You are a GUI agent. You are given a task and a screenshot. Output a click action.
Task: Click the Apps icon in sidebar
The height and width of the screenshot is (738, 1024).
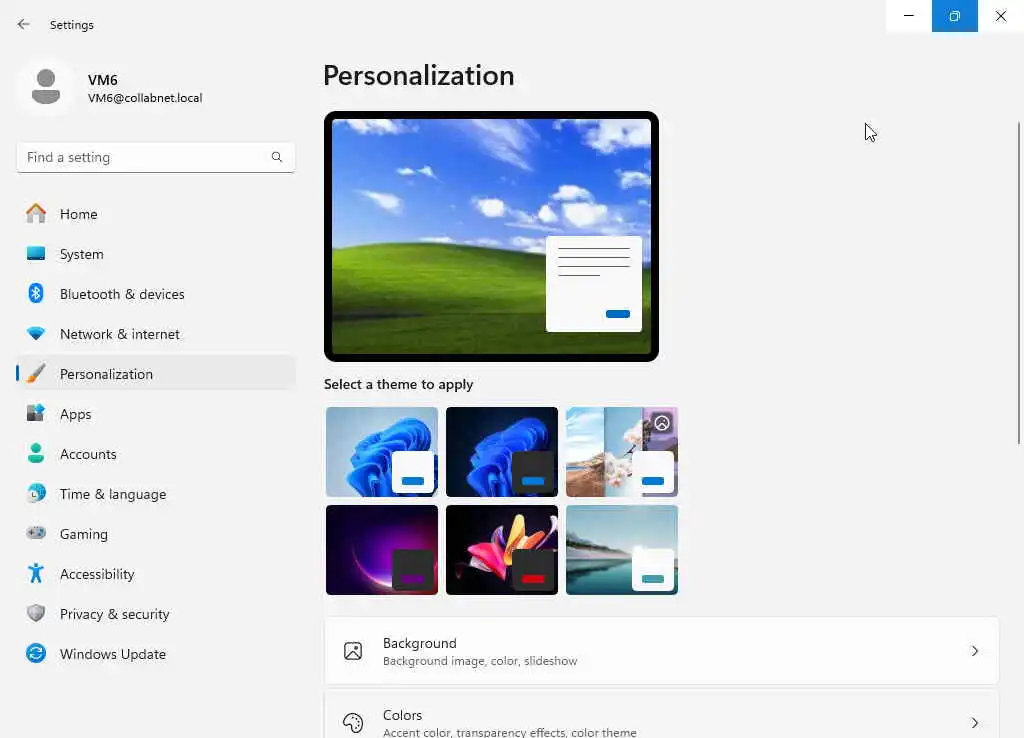point(36,413)
